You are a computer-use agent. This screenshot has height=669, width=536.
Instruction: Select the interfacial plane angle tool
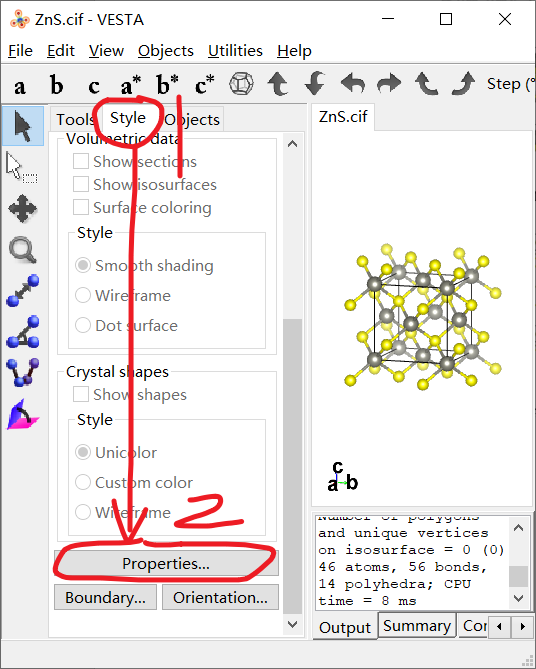click(x=23, y=414)
